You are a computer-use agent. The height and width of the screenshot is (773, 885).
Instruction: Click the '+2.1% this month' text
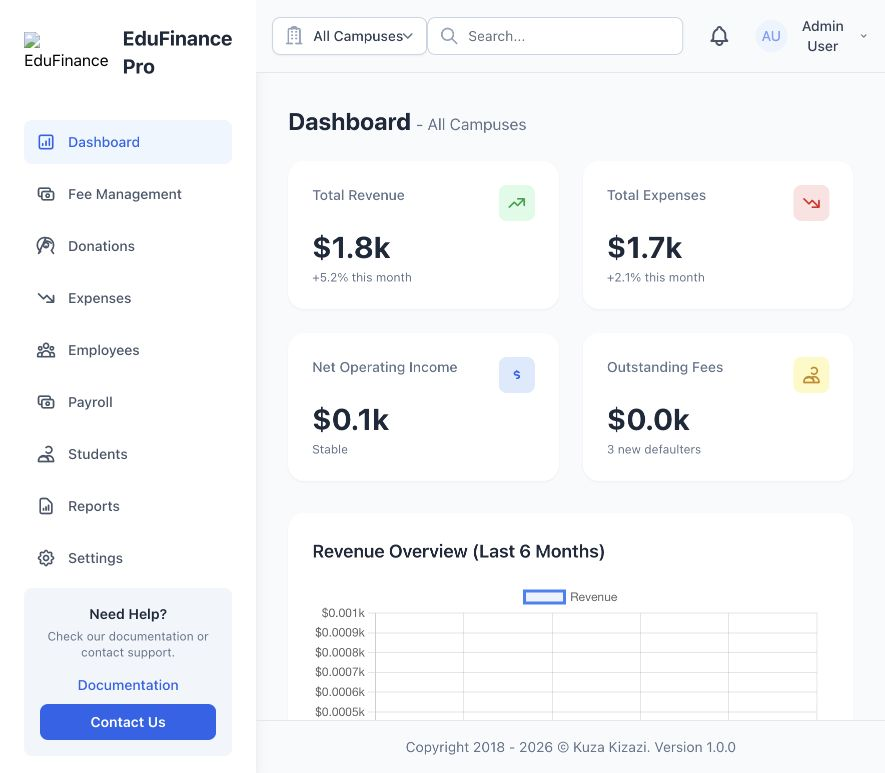[x=655, y=278]
